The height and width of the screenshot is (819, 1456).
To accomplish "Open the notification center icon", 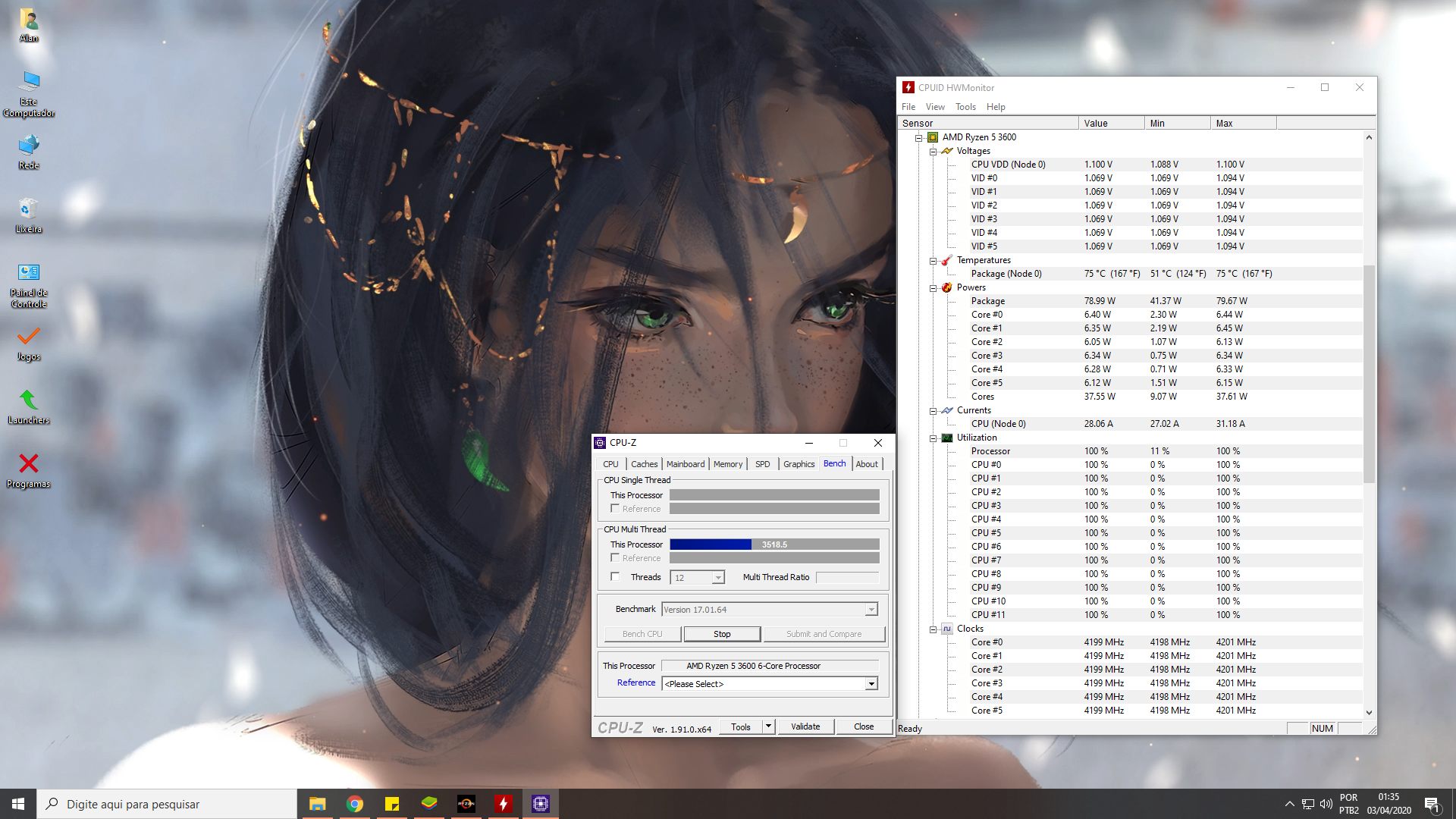I will click(x=1431, y=804).
